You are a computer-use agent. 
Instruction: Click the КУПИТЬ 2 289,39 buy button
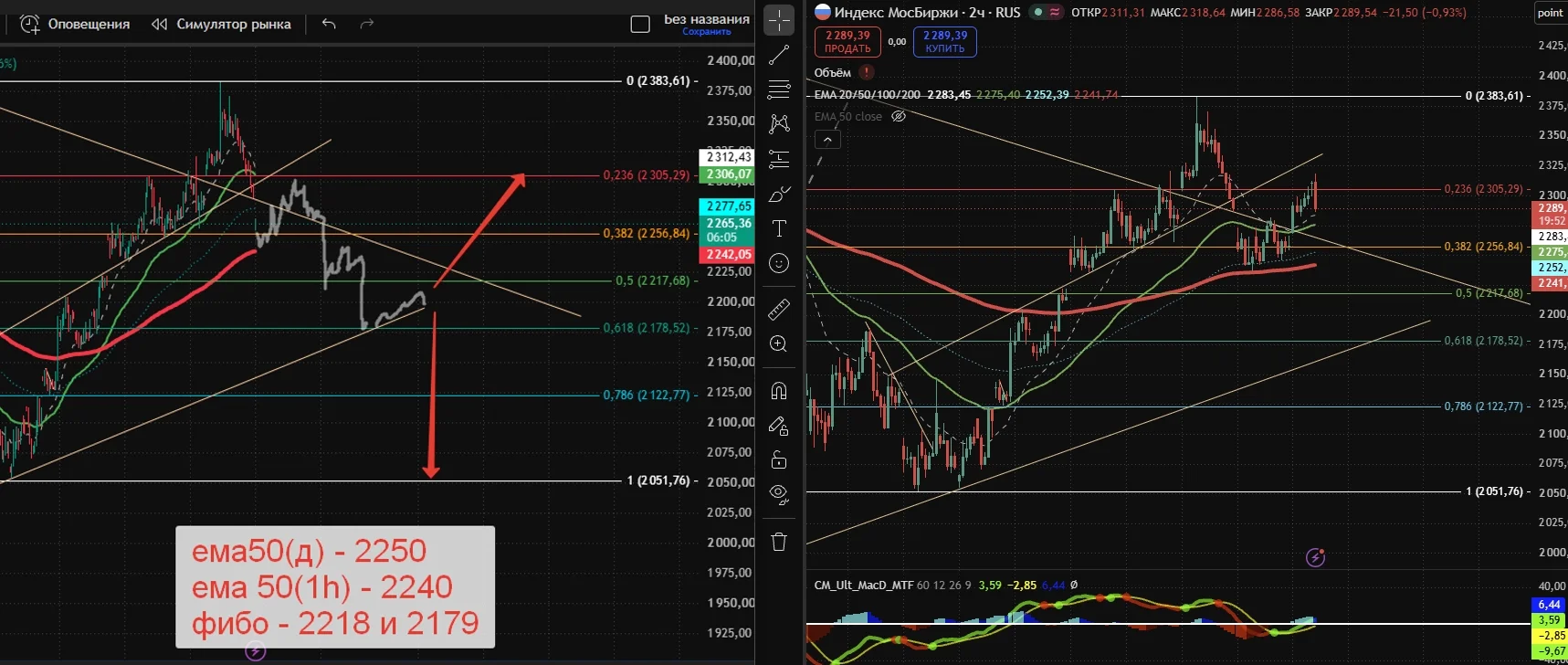[945, 42]
